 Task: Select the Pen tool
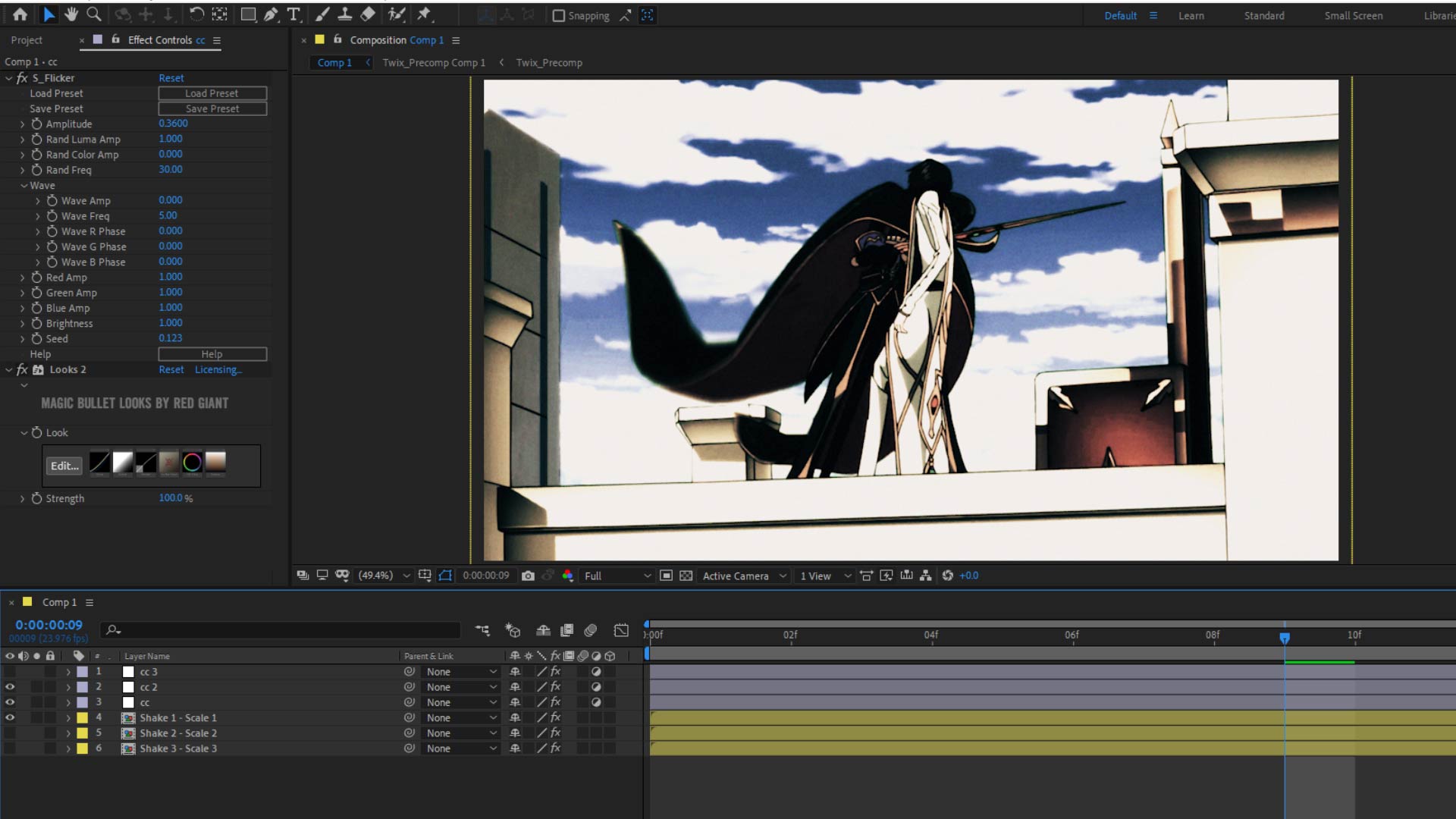point(271,14)
